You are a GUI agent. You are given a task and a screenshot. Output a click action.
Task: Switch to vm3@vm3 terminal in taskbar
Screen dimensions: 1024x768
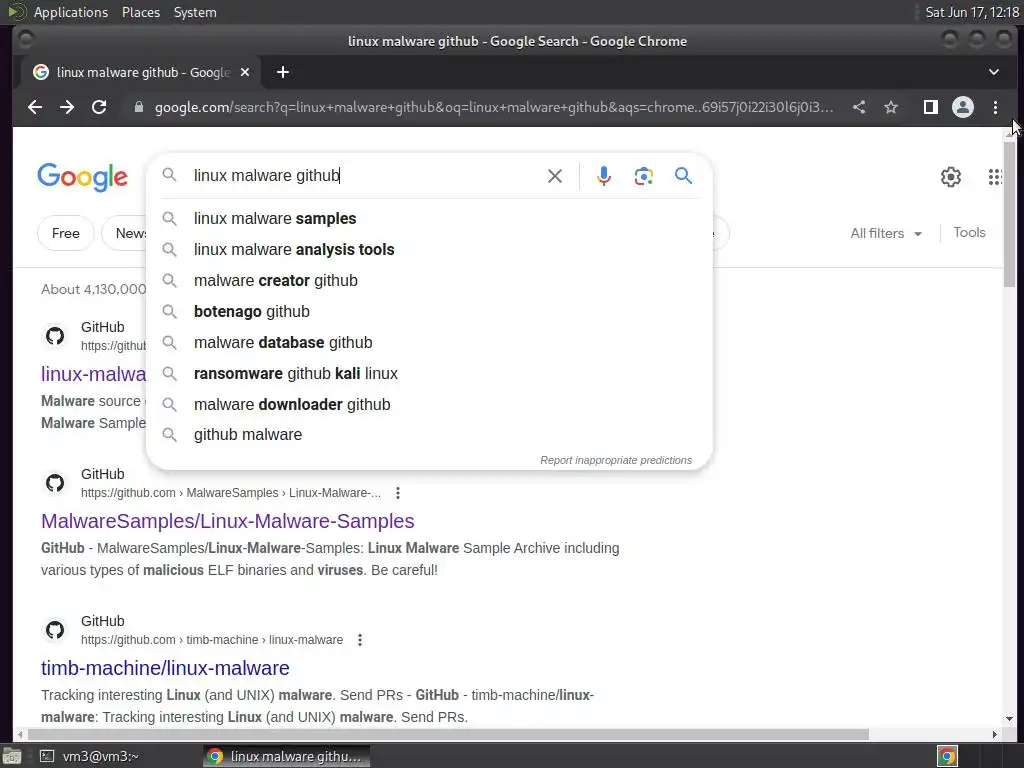89,756
